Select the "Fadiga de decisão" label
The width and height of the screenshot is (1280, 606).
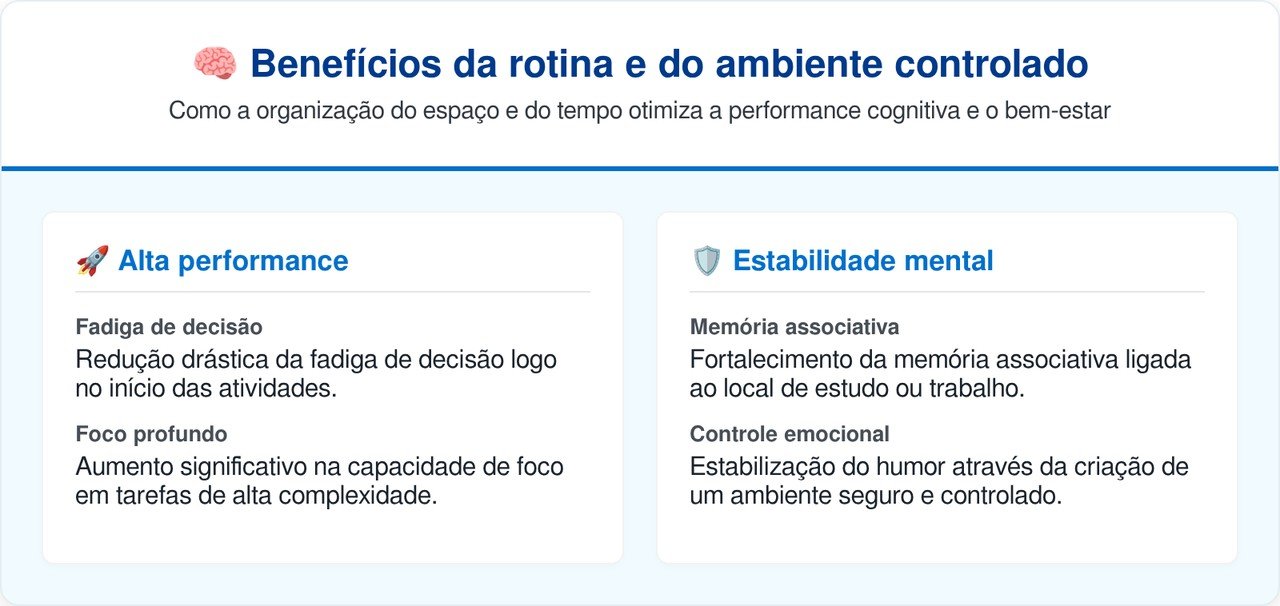(169, 327)
